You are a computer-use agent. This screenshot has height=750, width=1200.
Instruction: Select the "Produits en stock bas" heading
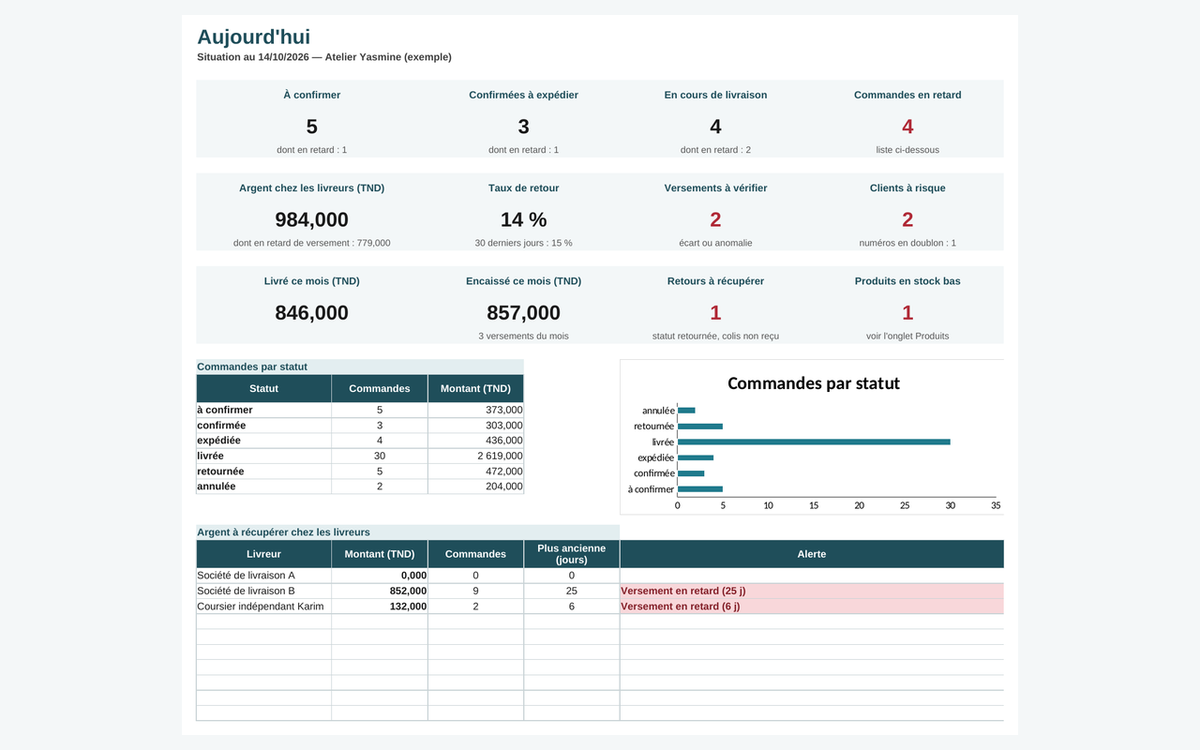point(908,281)
